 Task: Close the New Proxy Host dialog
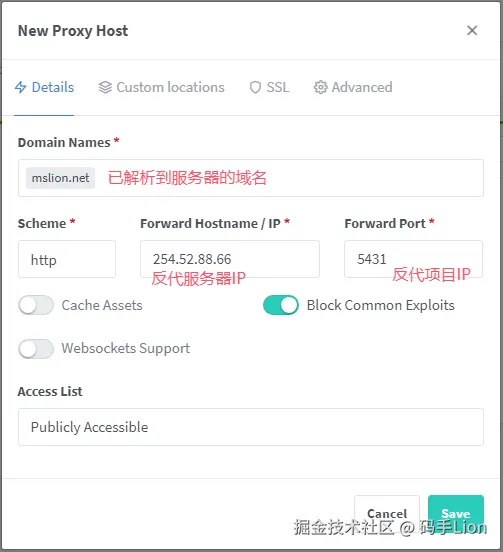tap(472, 30)
